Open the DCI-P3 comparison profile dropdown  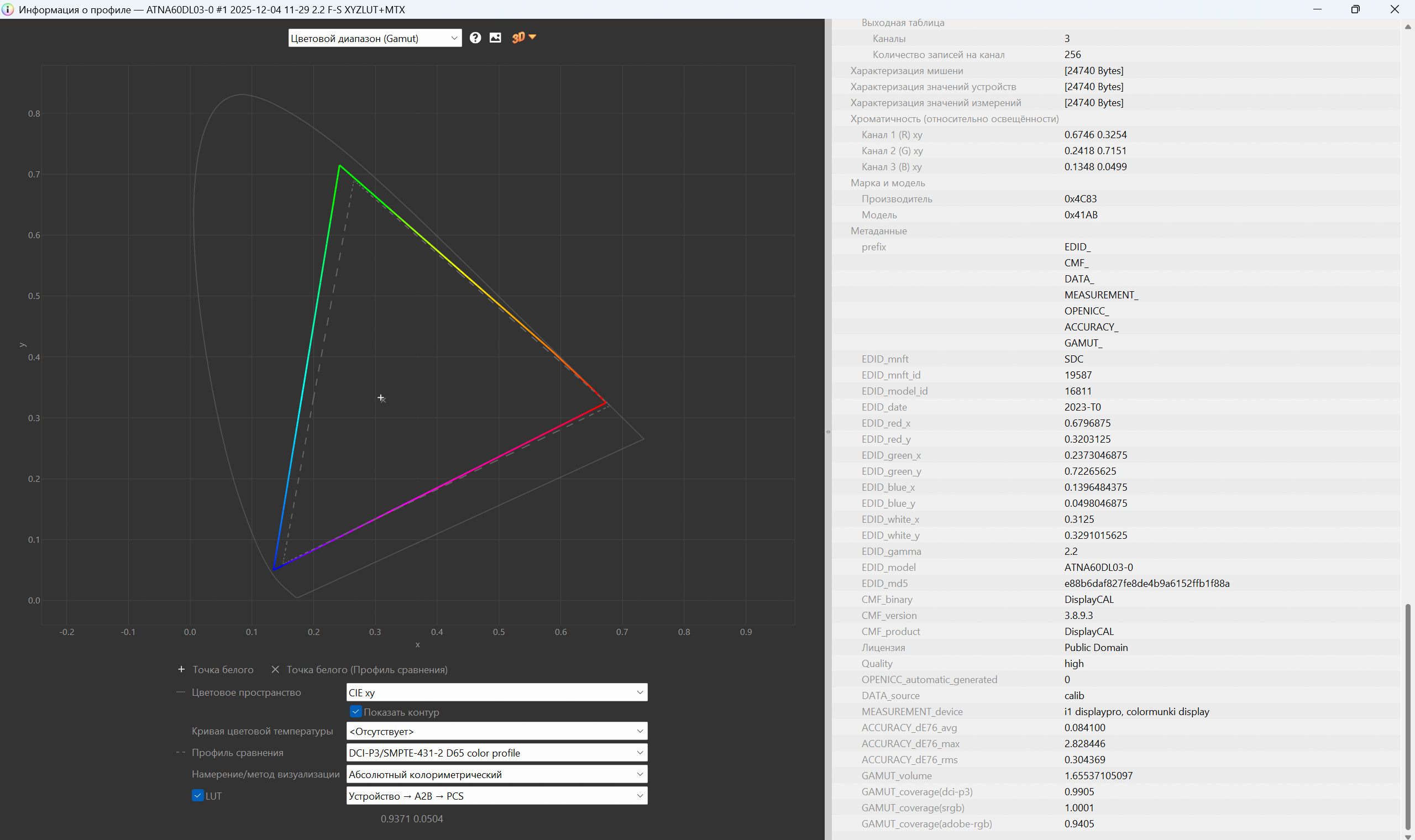click(496, 753)
